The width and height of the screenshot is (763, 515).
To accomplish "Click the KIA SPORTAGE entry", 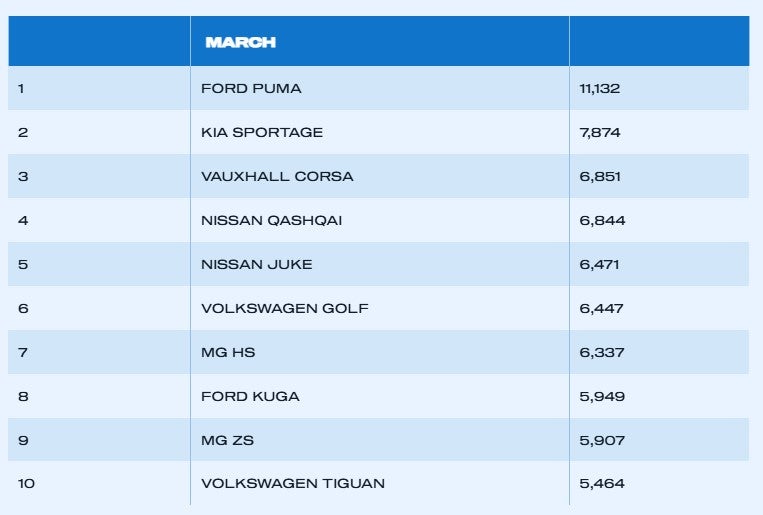I will (262, 132).
